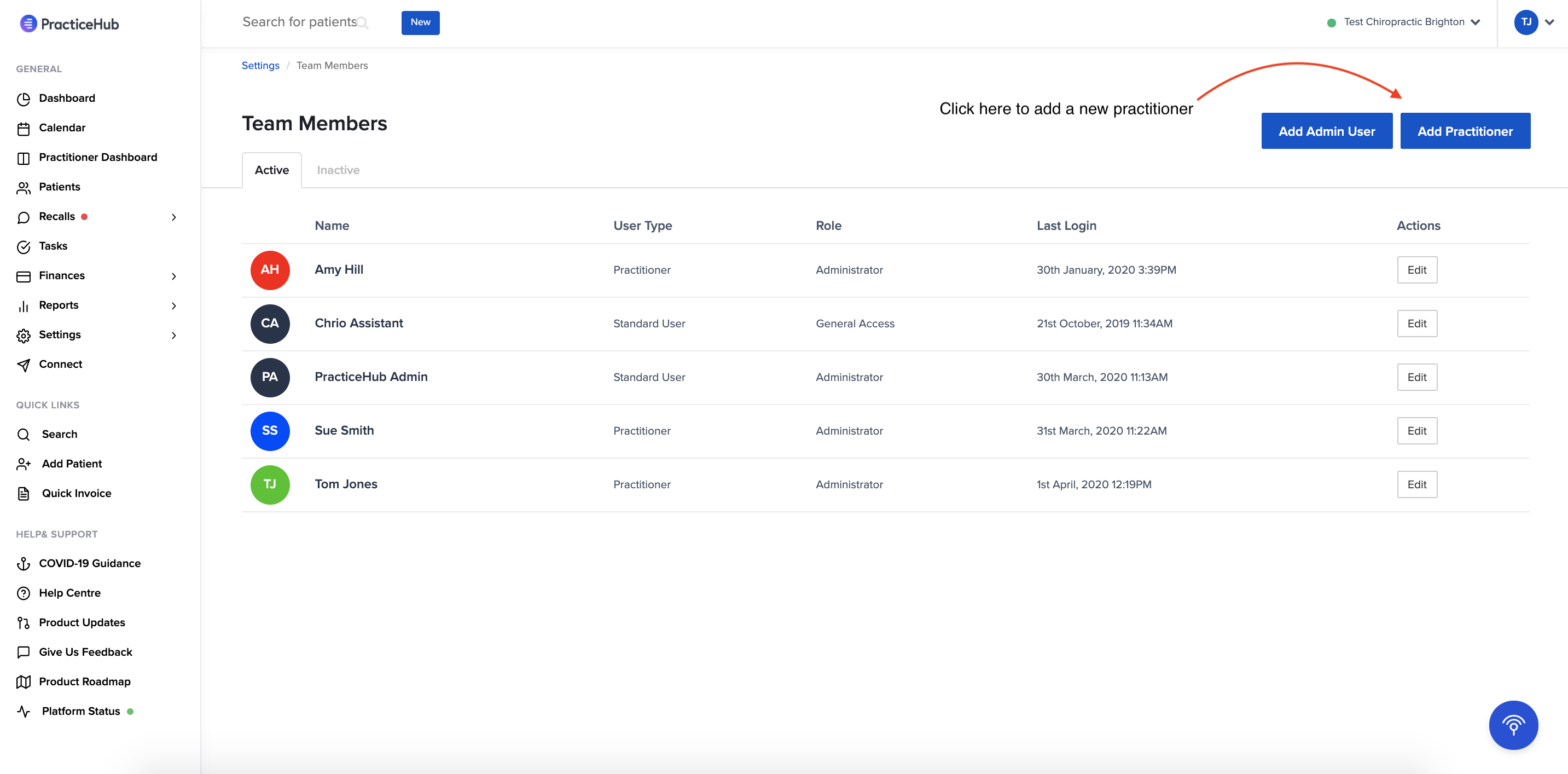Click the Product Roadmap map icon
The height and width of the screenshot is (774, 1568).
(24, 682)
